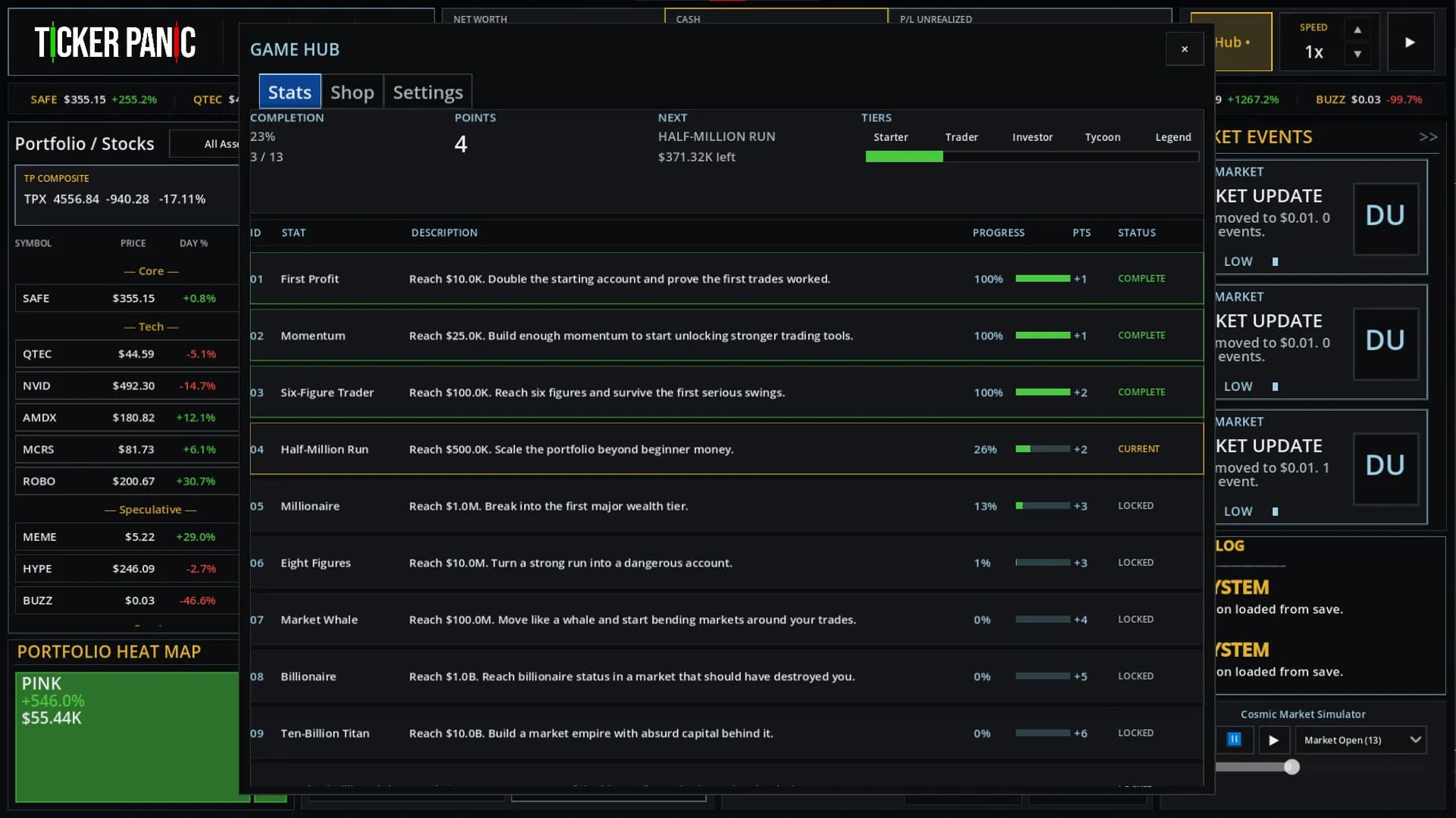
Task: Select the MCRS stock row
Action: pyautogui.click(x=127, y=450)
